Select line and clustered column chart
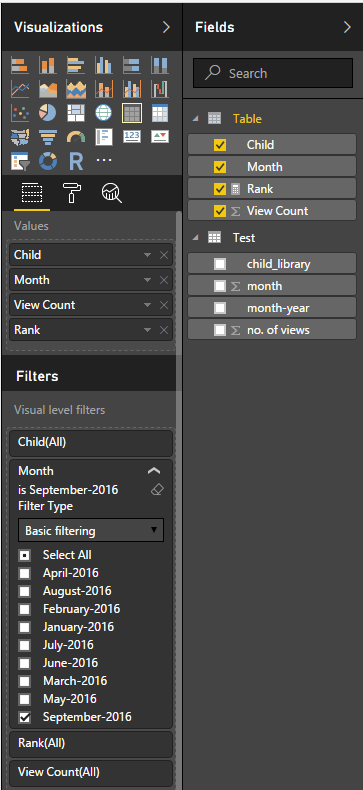 pos(132,89)
